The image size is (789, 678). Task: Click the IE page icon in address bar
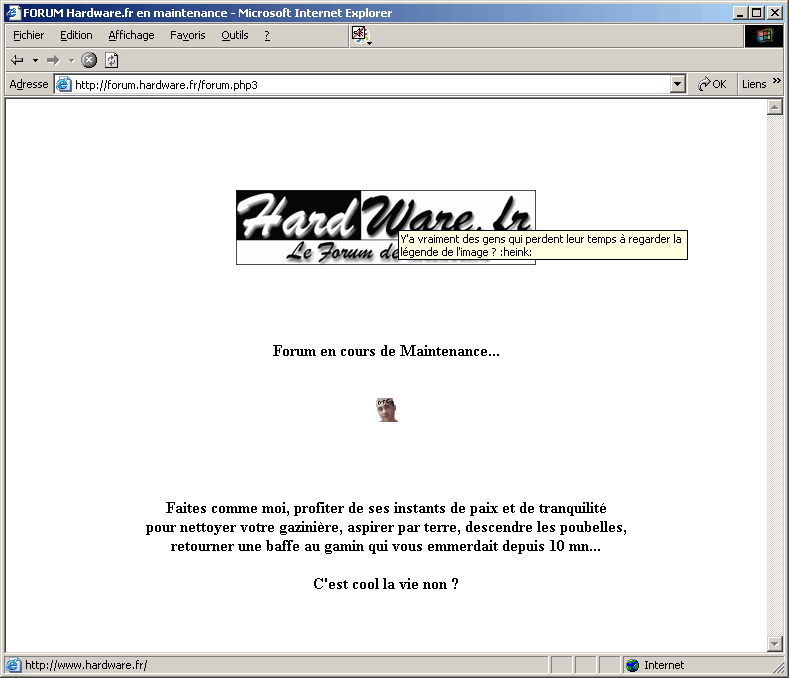click(64, 85)
